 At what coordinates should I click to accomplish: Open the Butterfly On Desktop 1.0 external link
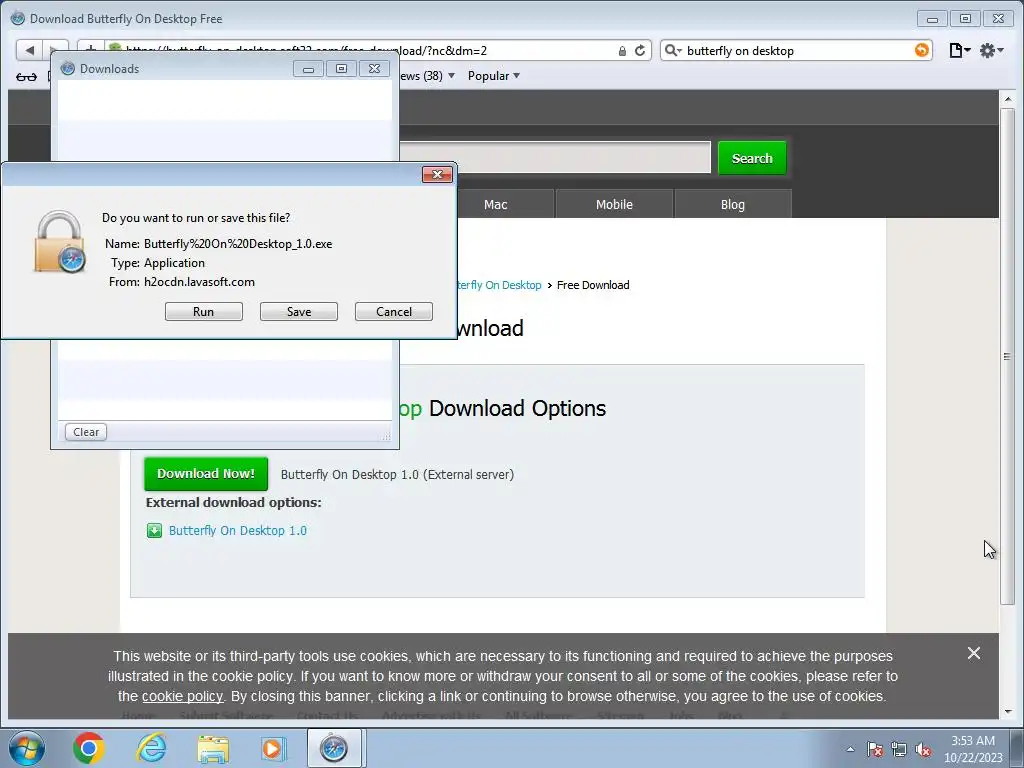[238, 530]
